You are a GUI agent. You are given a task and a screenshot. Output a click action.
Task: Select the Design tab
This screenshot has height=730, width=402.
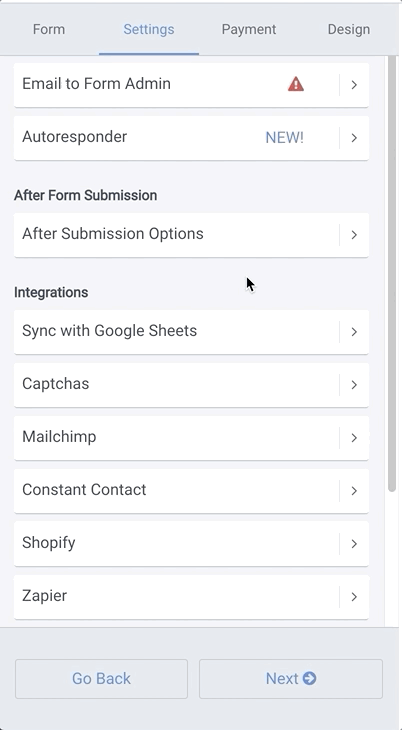pyautogui.click(x=348, y=29)
